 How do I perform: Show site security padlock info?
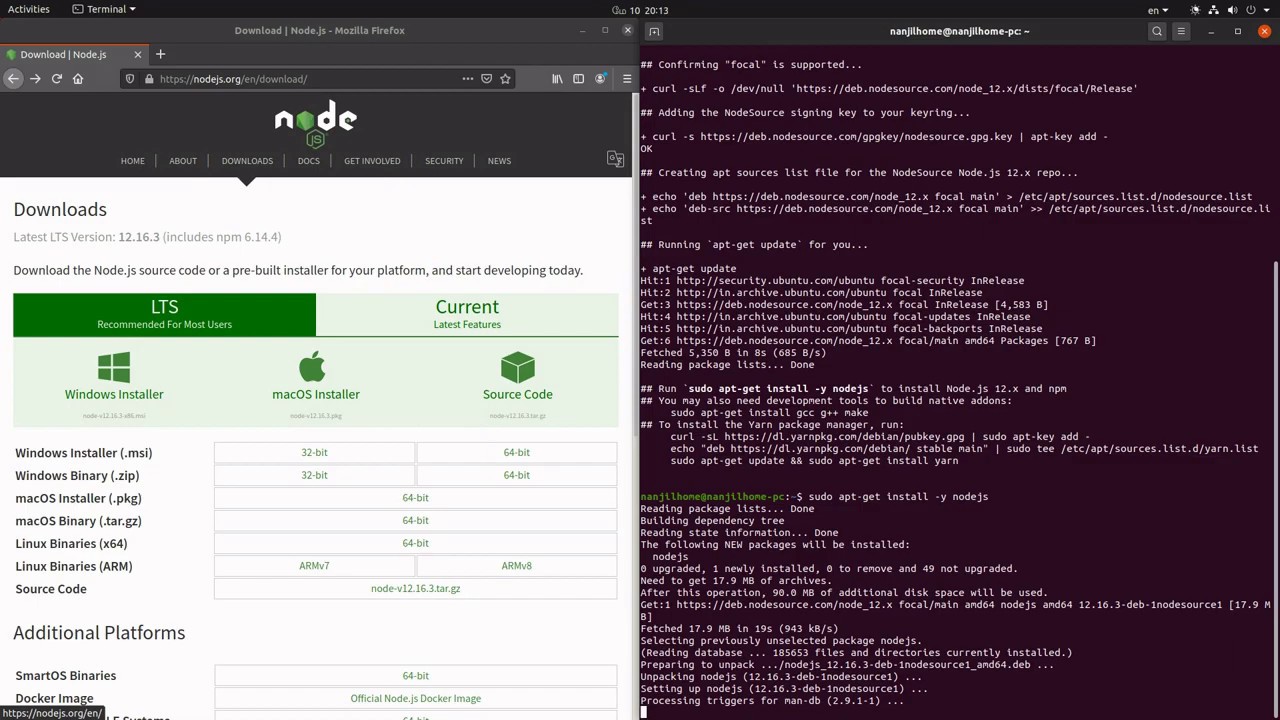pyautogui.click(x=148, y=79)
